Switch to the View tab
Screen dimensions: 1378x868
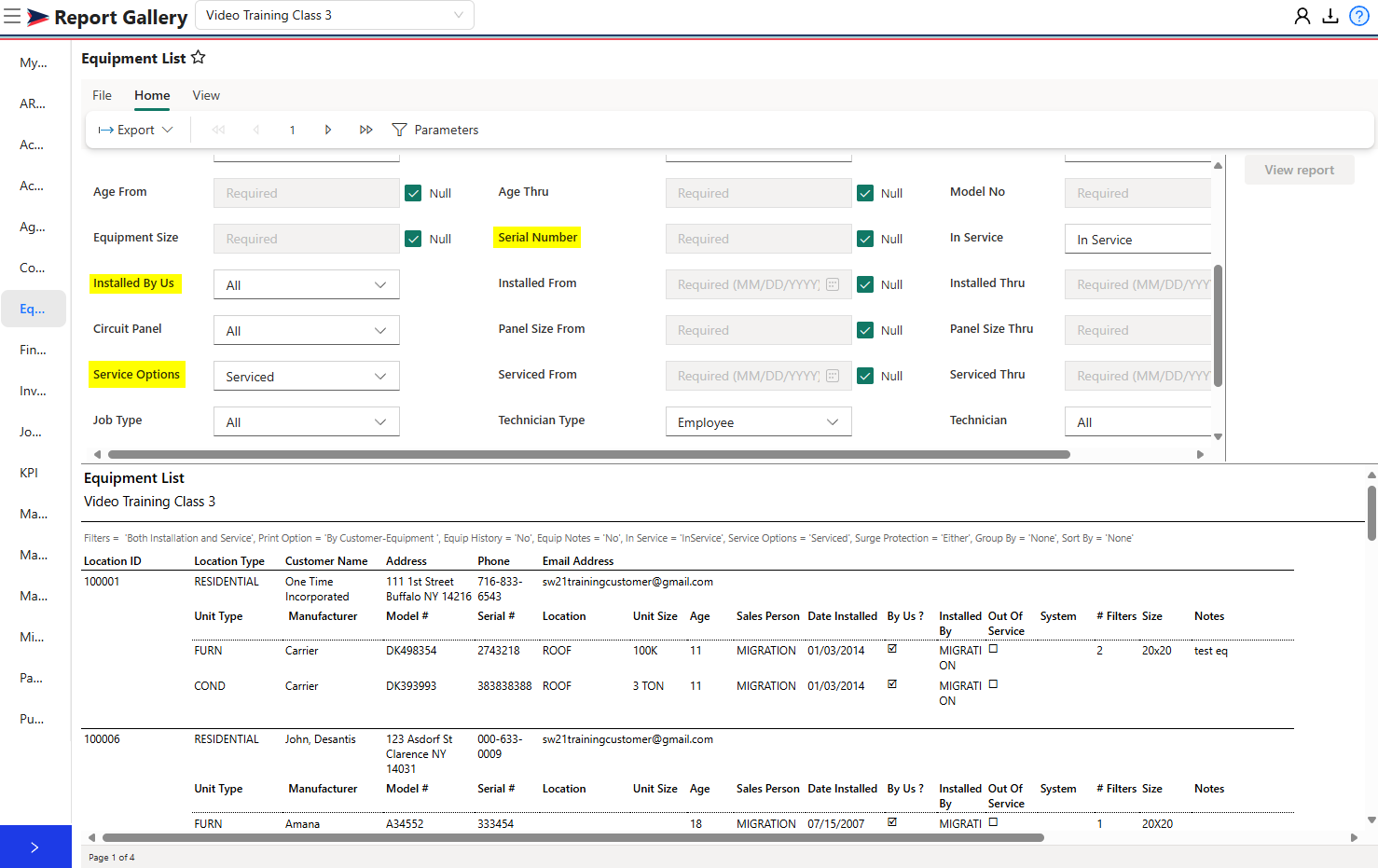[206, 95]
